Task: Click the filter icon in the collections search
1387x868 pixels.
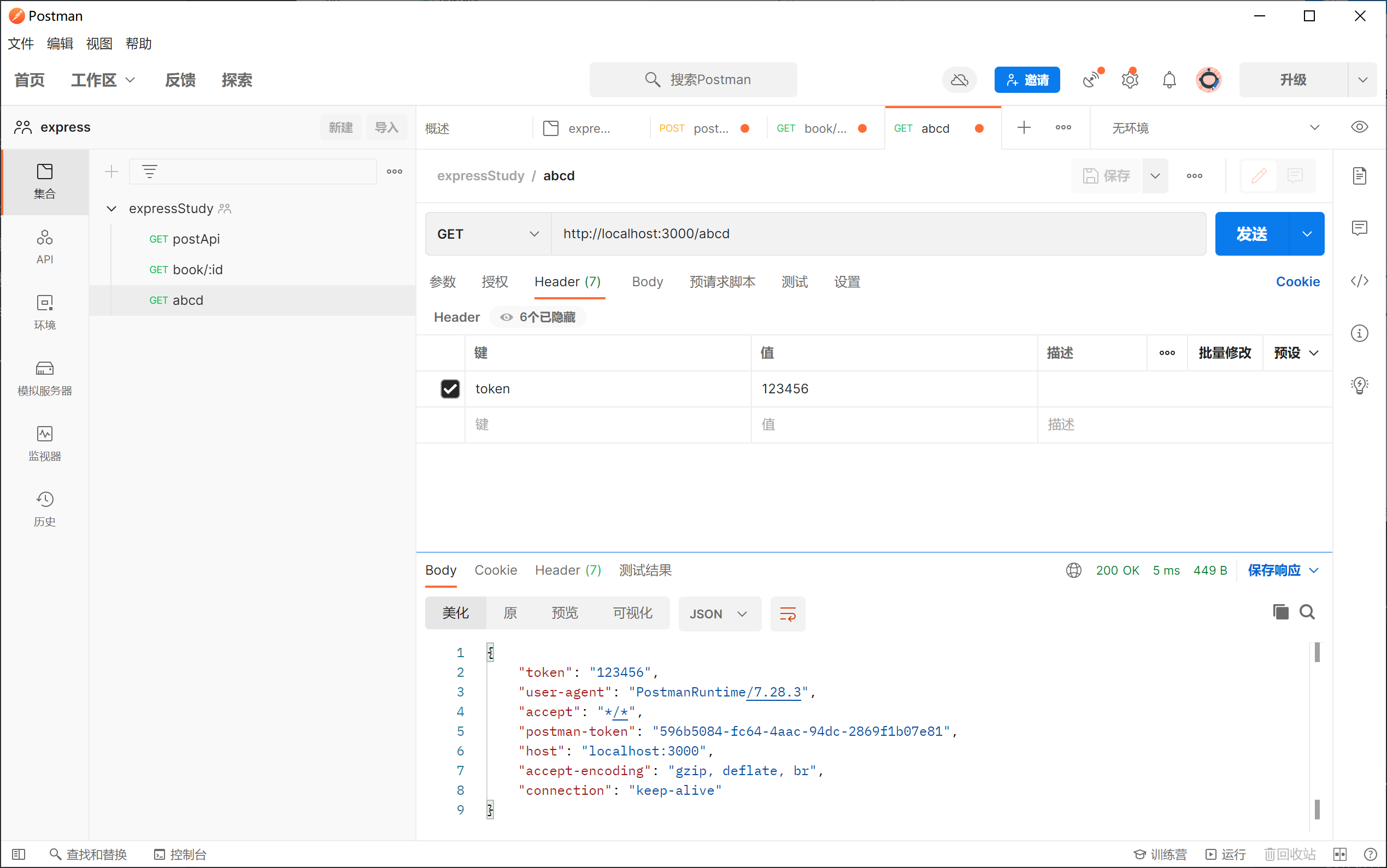Action: [x=149, y=171]
